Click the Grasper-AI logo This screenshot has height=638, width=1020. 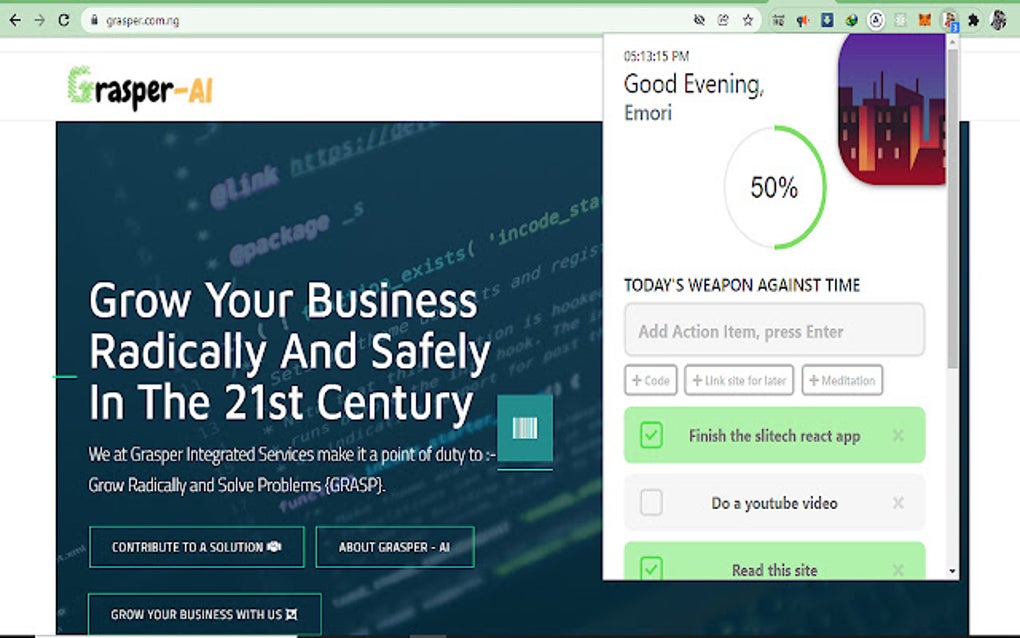pyautogui.click(x=140, y=88)
